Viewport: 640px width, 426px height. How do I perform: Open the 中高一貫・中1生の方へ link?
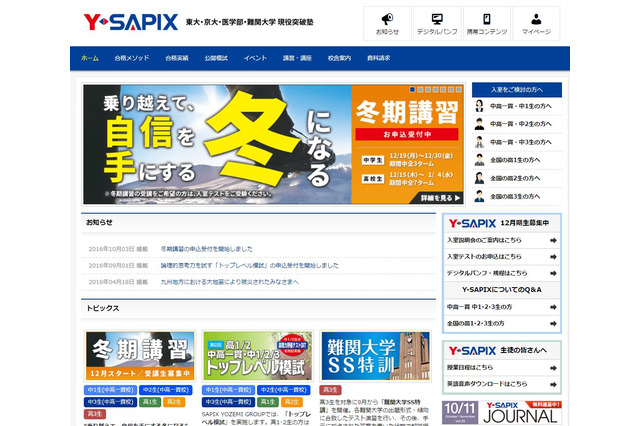pyautogui.click(x=520, y=106)
